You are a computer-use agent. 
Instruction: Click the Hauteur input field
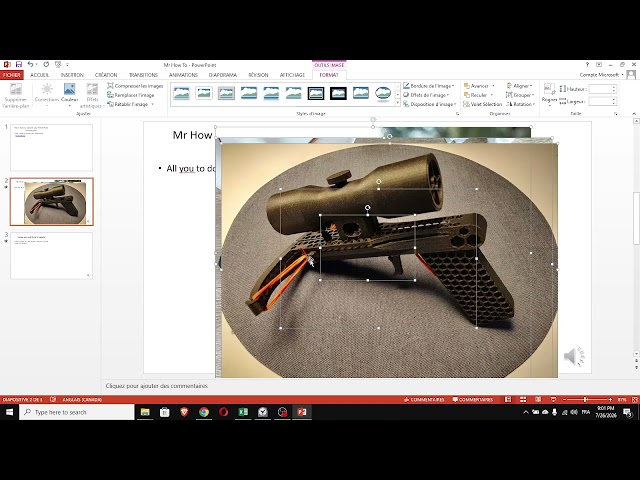[600, 89]
